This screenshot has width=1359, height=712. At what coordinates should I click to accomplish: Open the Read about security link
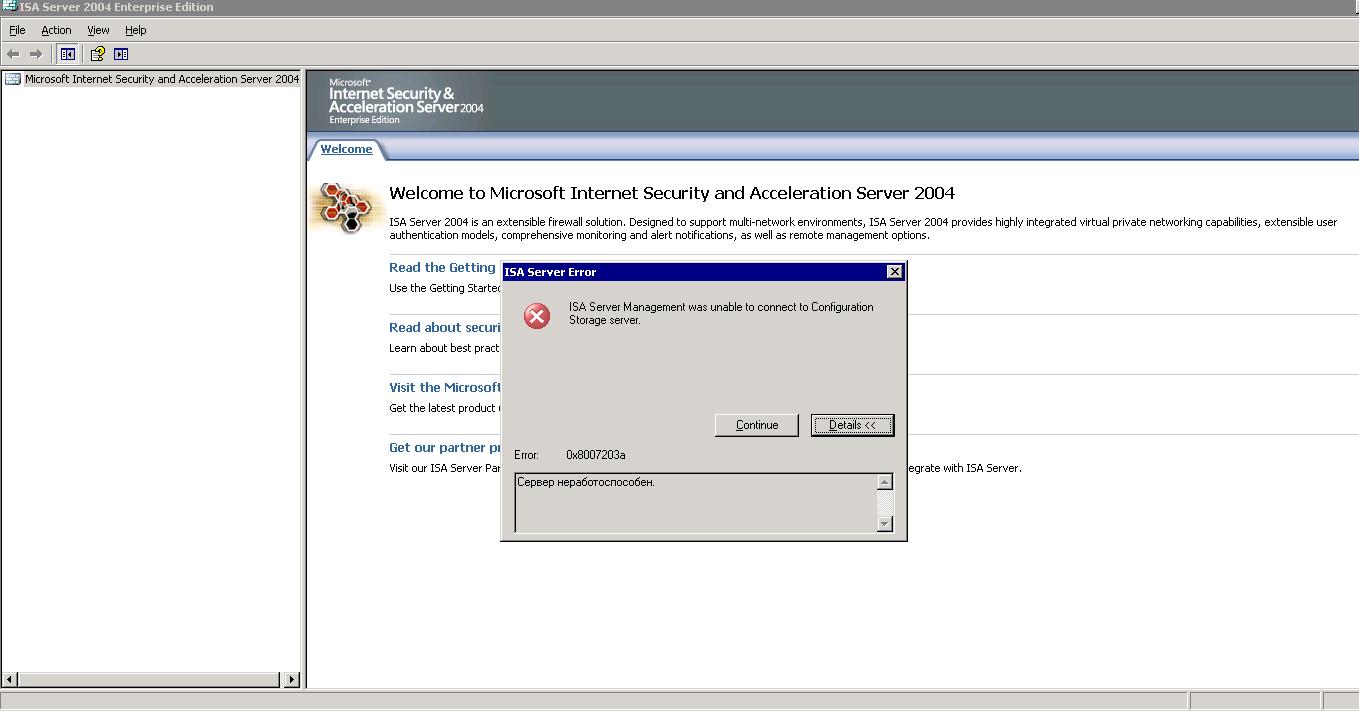point(445,327)
